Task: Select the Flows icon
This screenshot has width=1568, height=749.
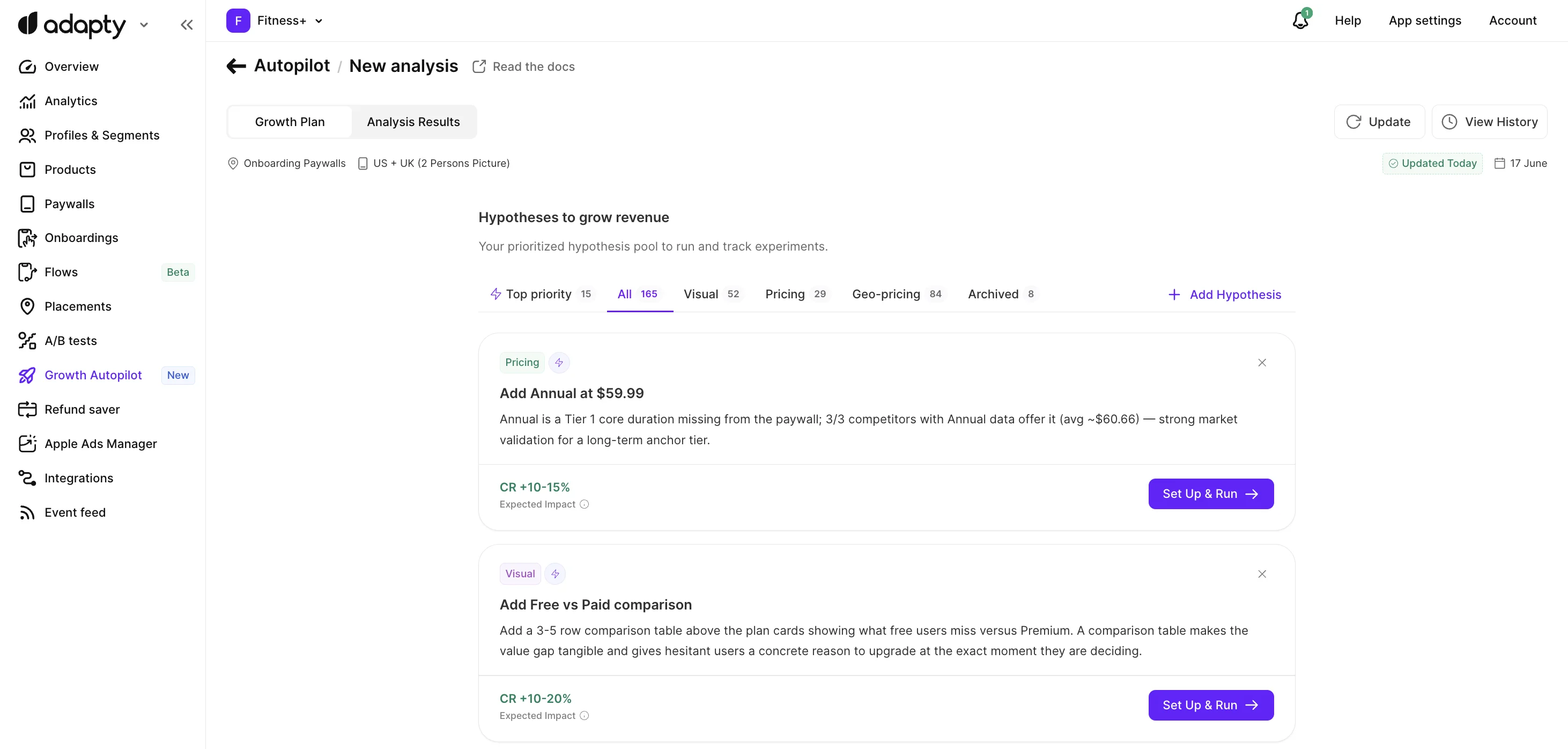Action: coord(27,272)
